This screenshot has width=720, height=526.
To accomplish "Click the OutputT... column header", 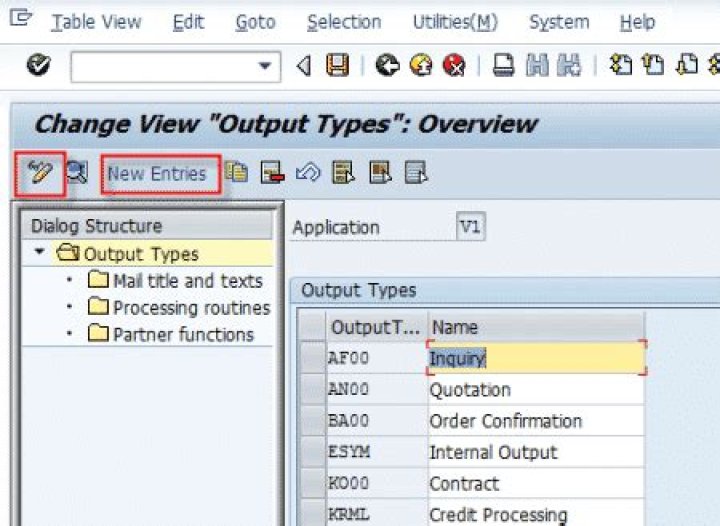I will pos(376,327).
